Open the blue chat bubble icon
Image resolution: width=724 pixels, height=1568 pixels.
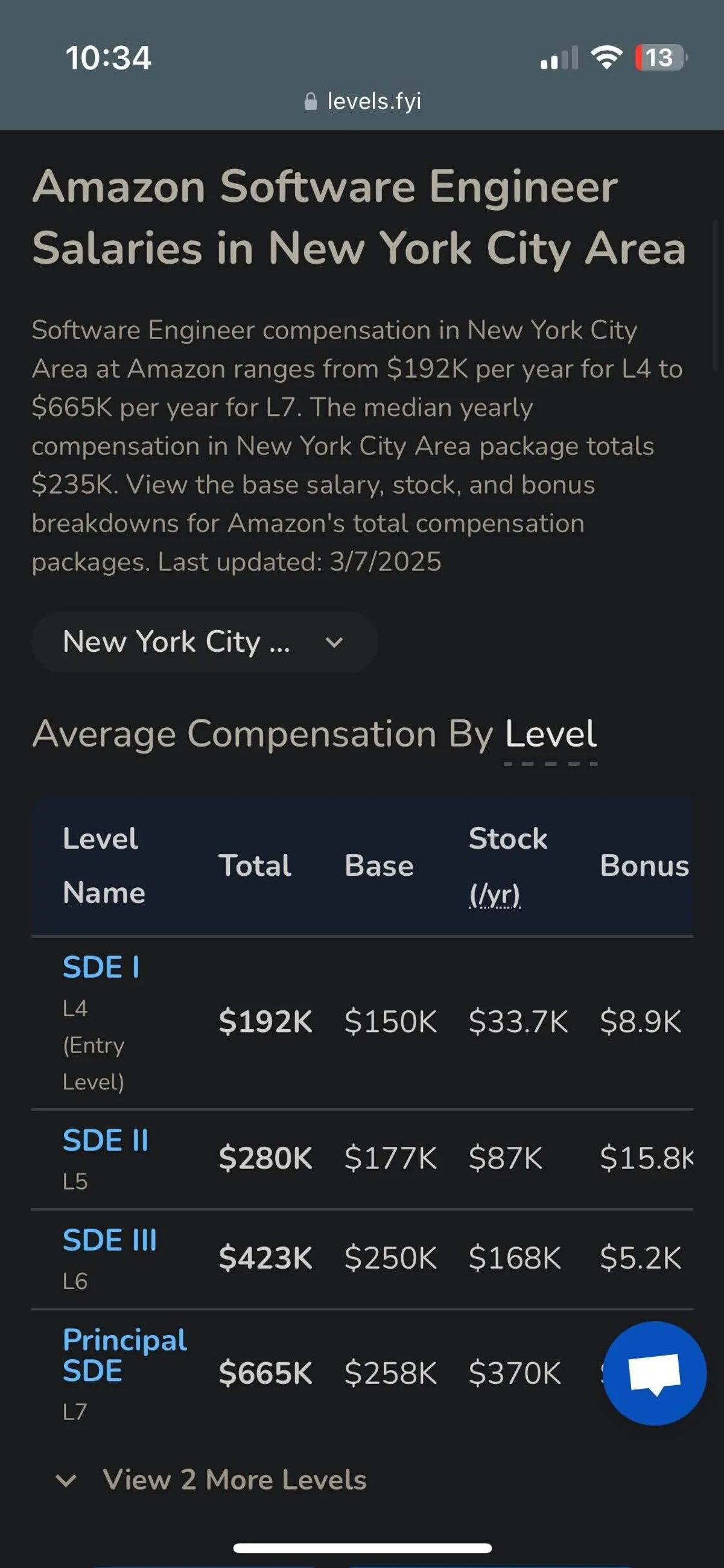(655, 1373)
